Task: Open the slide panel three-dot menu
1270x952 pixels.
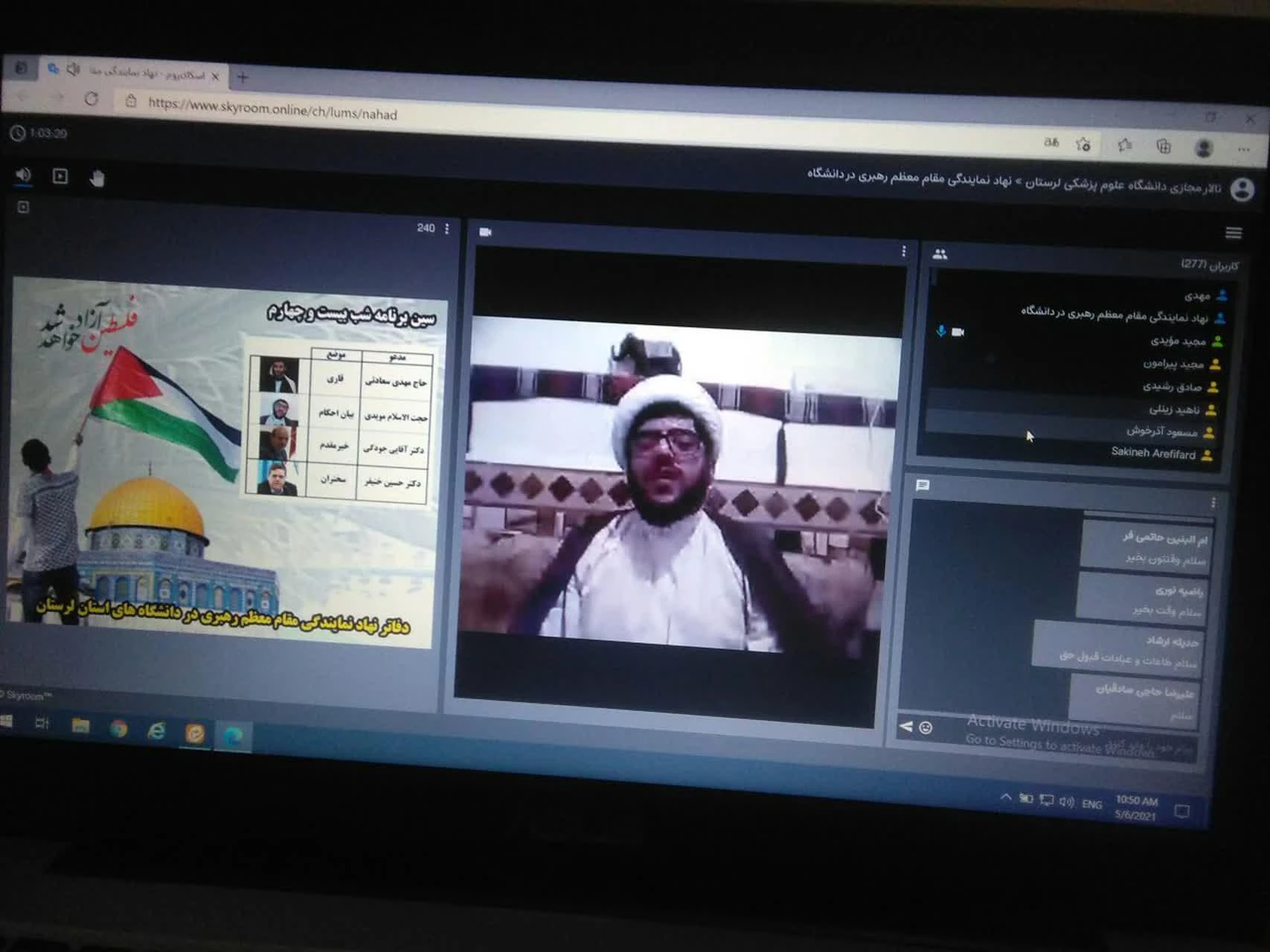Action: point(447,229)
